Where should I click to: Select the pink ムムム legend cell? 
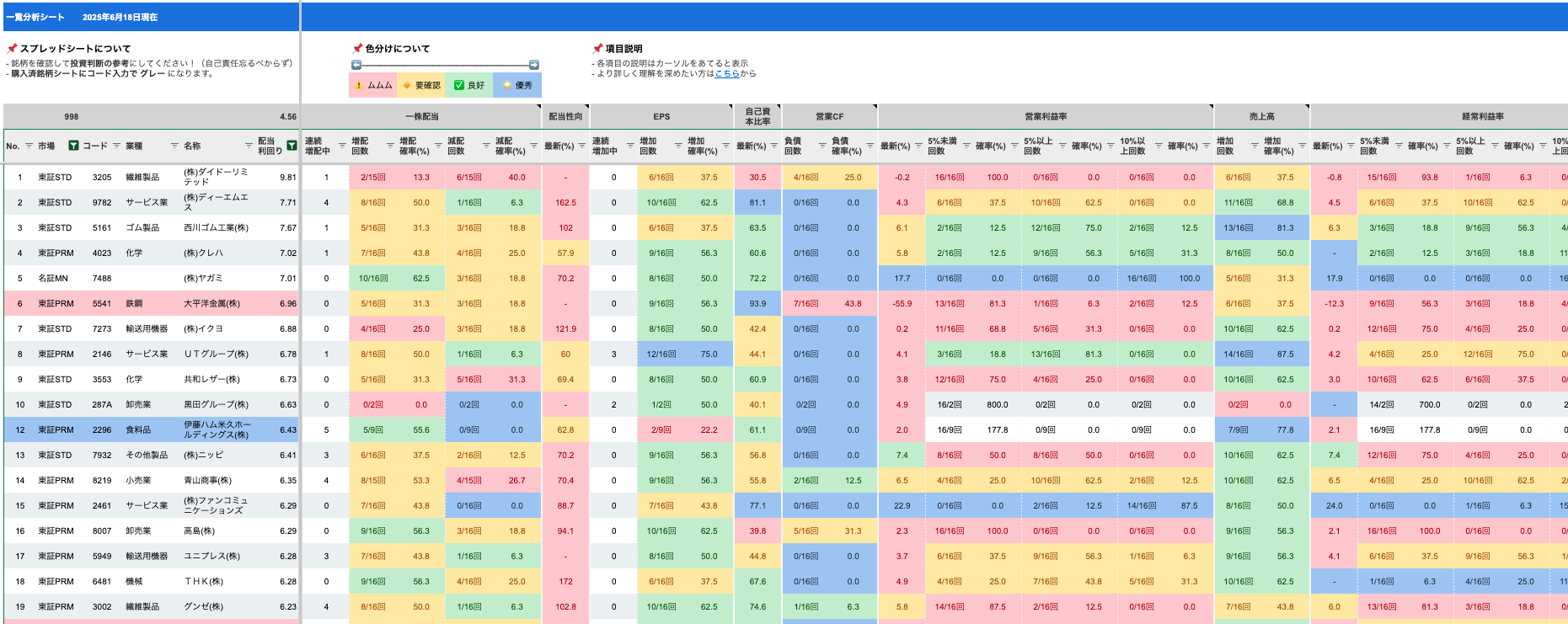[x=373, y=85]
